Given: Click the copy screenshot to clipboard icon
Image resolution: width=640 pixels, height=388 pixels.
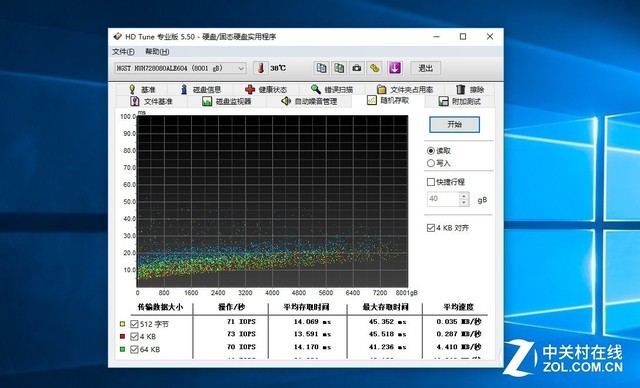Looking at the screenshot, I should [339, 68].
